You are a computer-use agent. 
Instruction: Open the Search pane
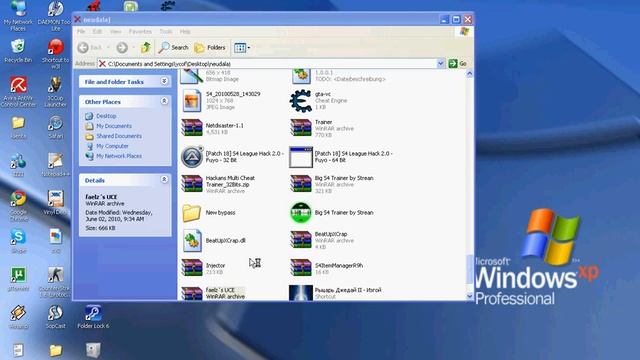tap(173, 48)
